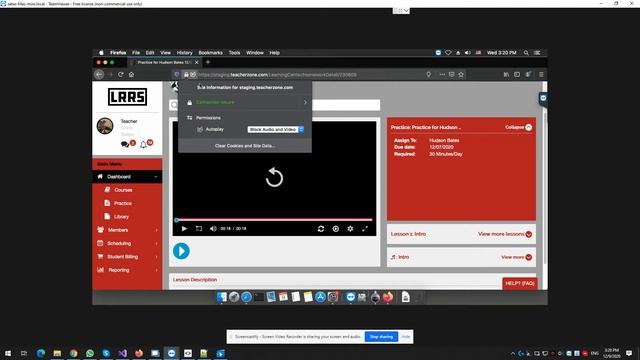The height and width of the screenshot is (360, 640).
Task: Toggle the Firefox sidebar icon
Action: pyautogui.click(x=517, y=75)
